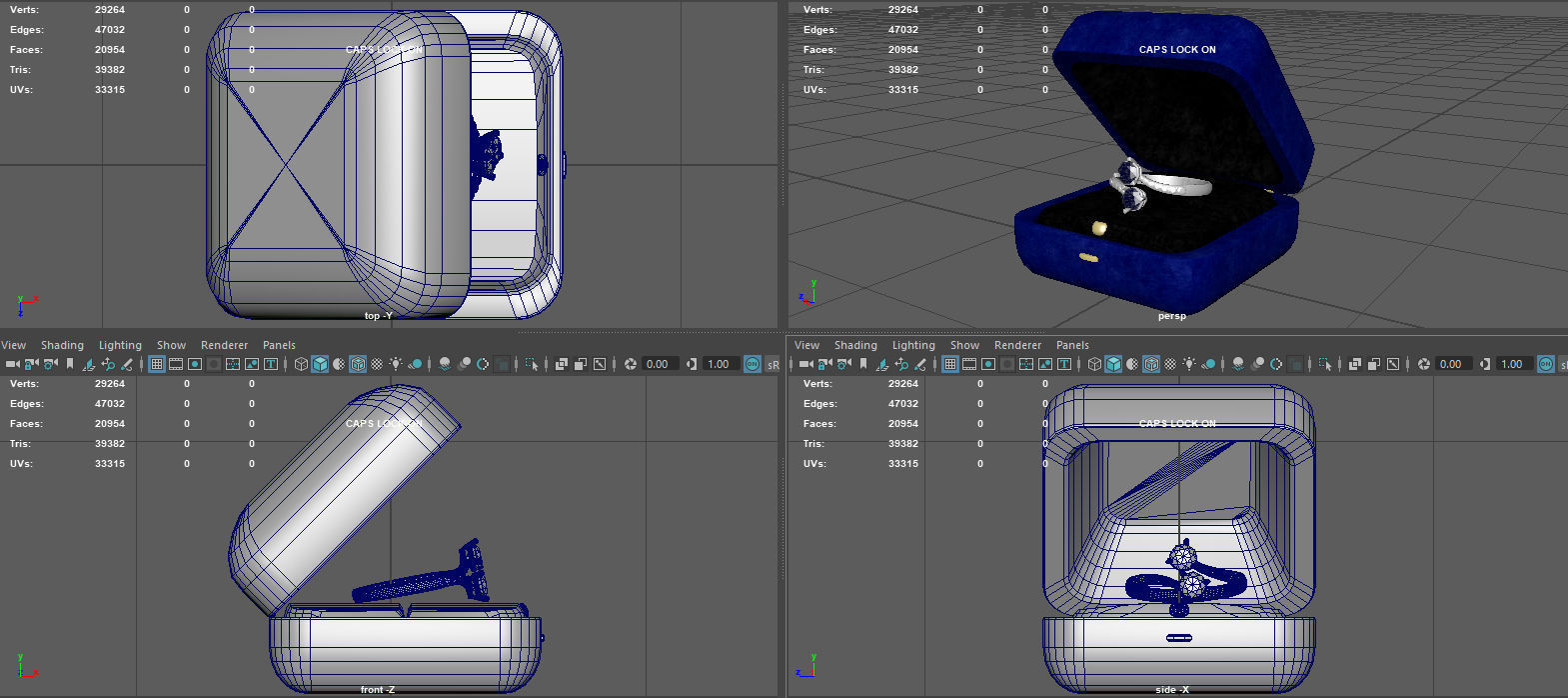Click Shadows icon in front-Z panel toolbar

pos(415,364)
